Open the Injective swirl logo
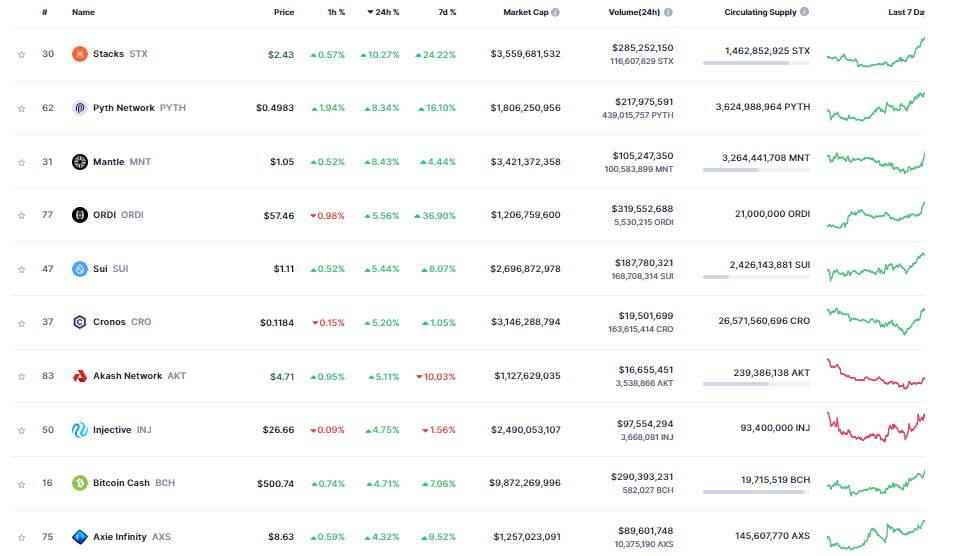Viewport: 953px width, 556px height. click(80, 430)
